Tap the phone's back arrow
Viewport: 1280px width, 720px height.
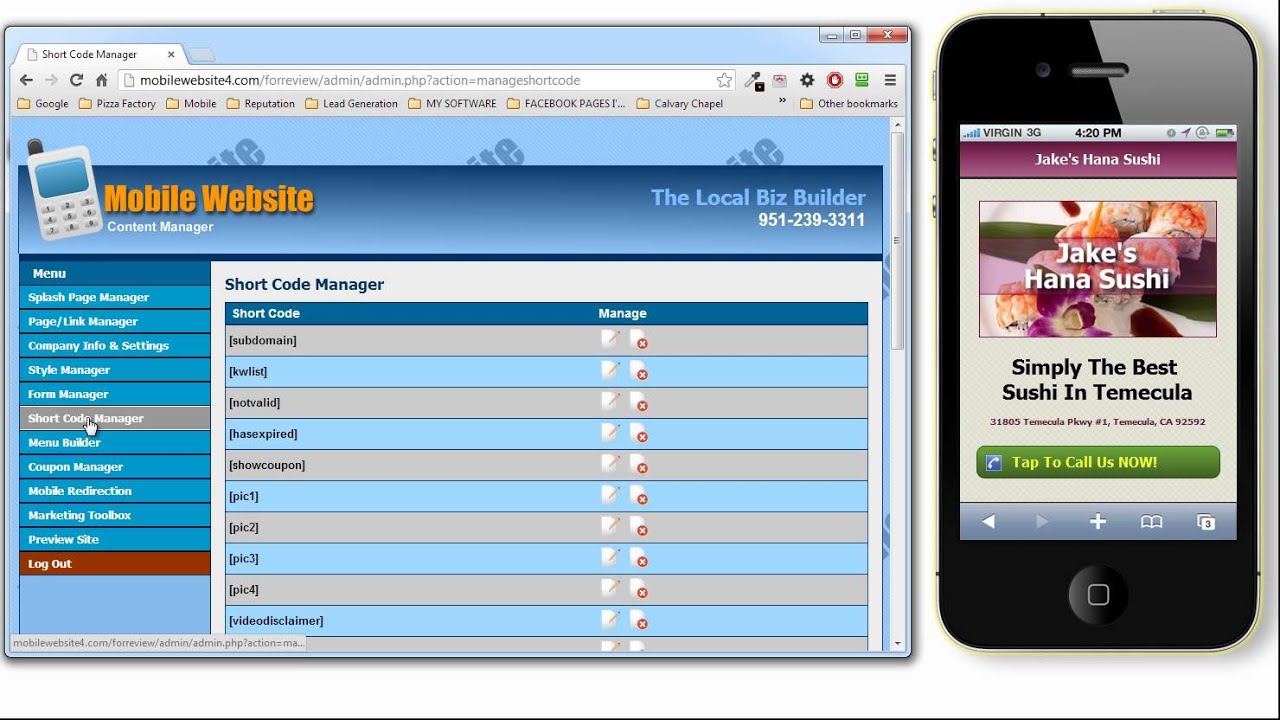pos(988,521)
